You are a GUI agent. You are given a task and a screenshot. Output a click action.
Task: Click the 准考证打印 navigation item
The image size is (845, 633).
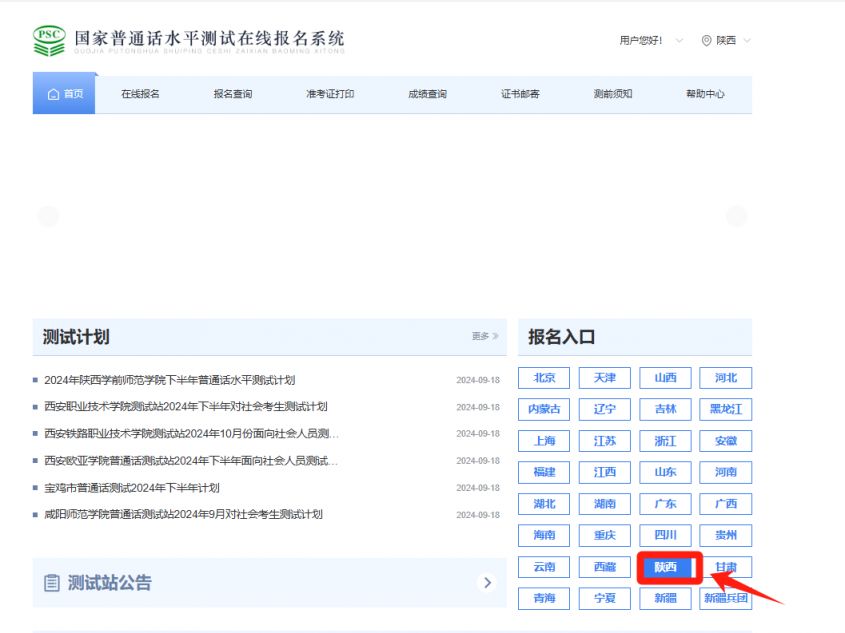tap(329, 94)
